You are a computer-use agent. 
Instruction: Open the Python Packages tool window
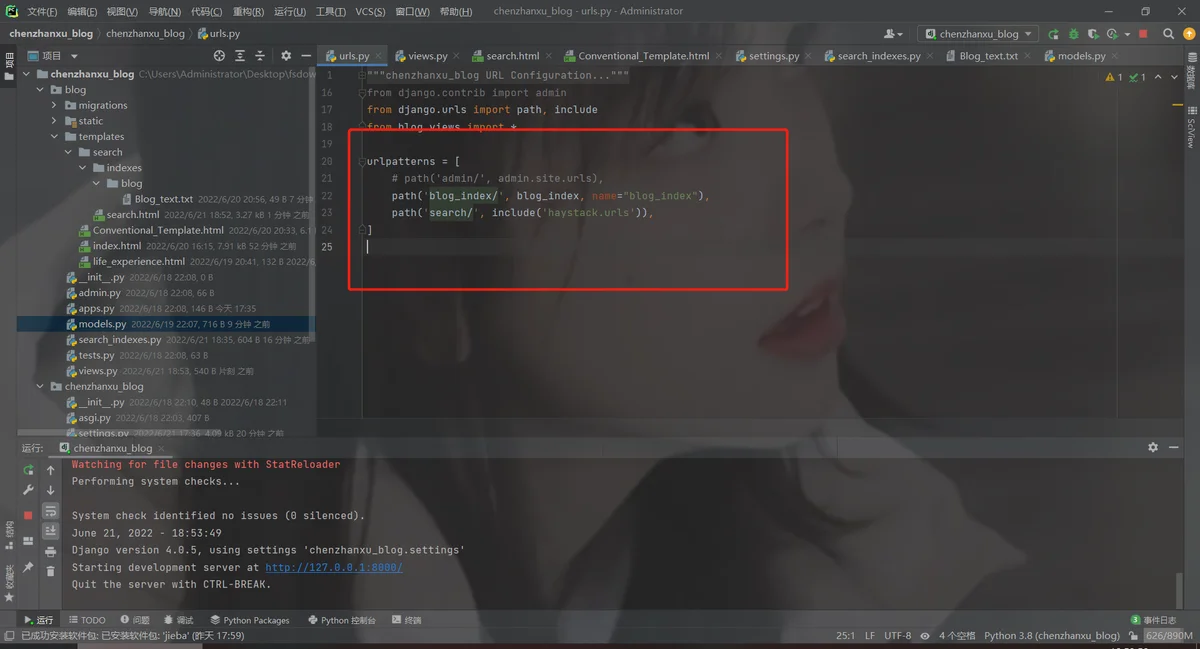(249, 620)
